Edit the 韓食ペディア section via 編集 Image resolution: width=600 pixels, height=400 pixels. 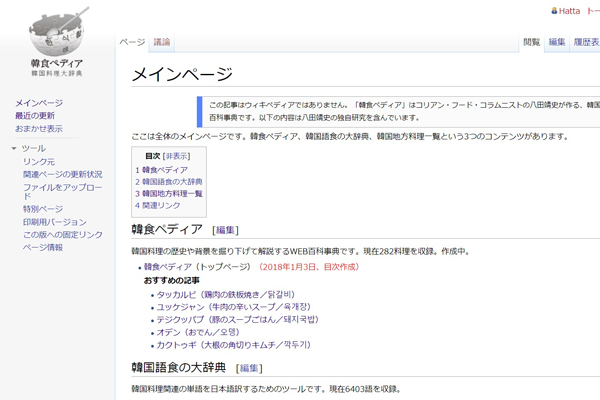tap(226, 230)
